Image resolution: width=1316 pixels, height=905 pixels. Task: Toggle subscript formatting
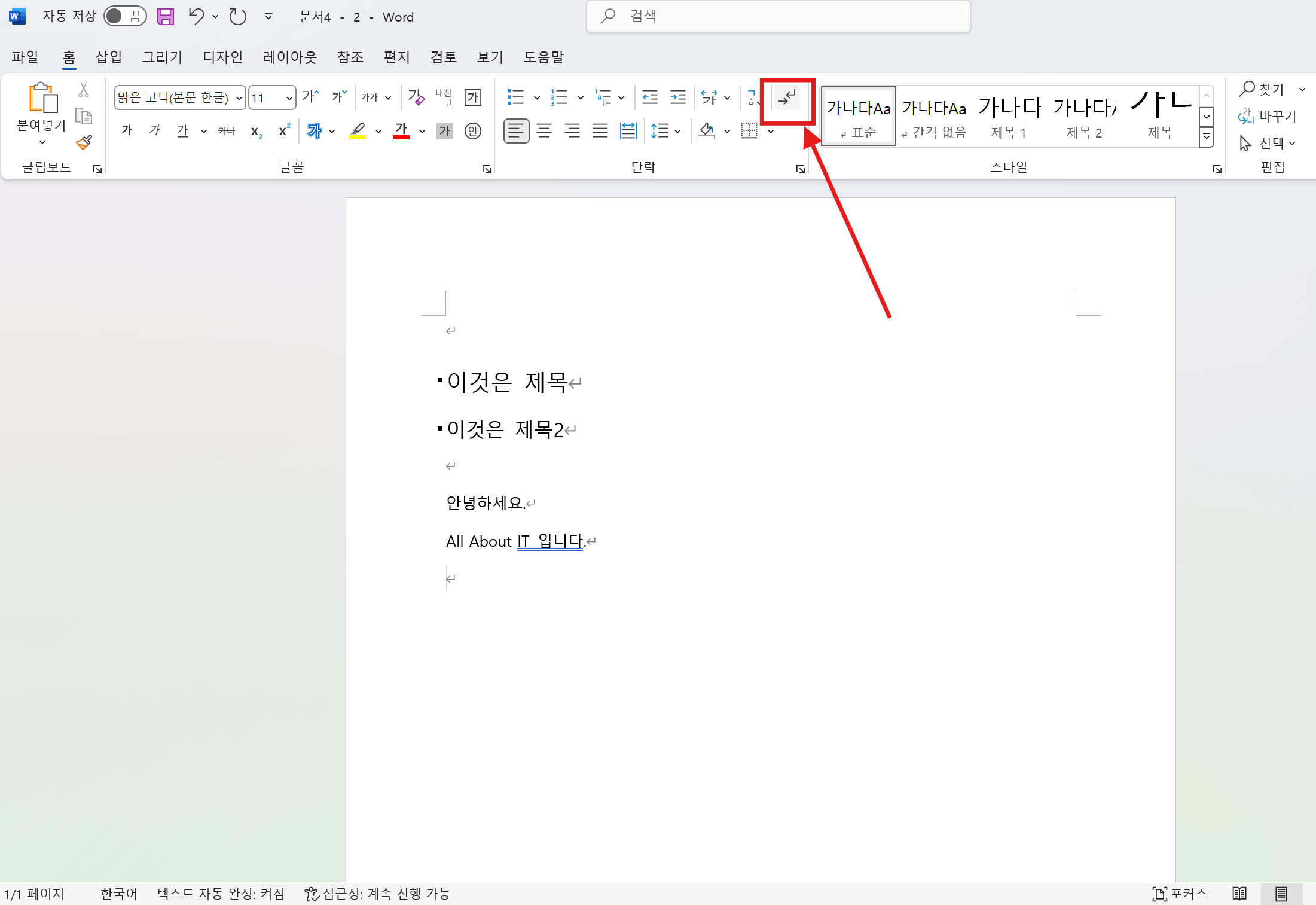(x=256, y=131)
